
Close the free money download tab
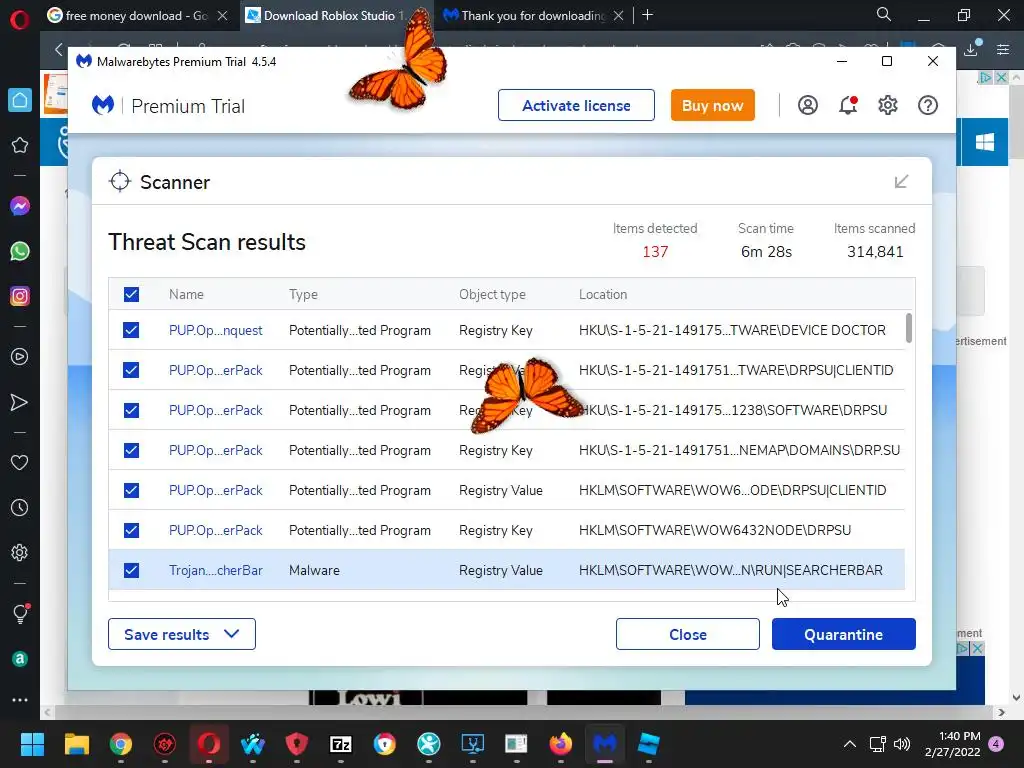[223, 15]
